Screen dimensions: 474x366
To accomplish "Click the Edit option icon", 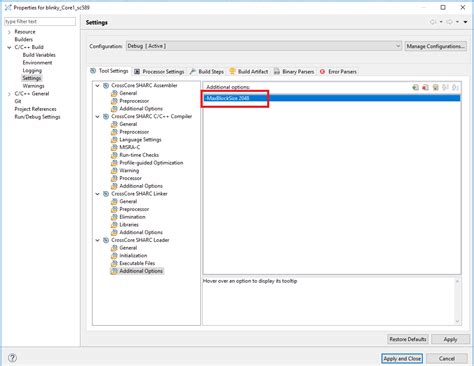I will tap(435, 87).
